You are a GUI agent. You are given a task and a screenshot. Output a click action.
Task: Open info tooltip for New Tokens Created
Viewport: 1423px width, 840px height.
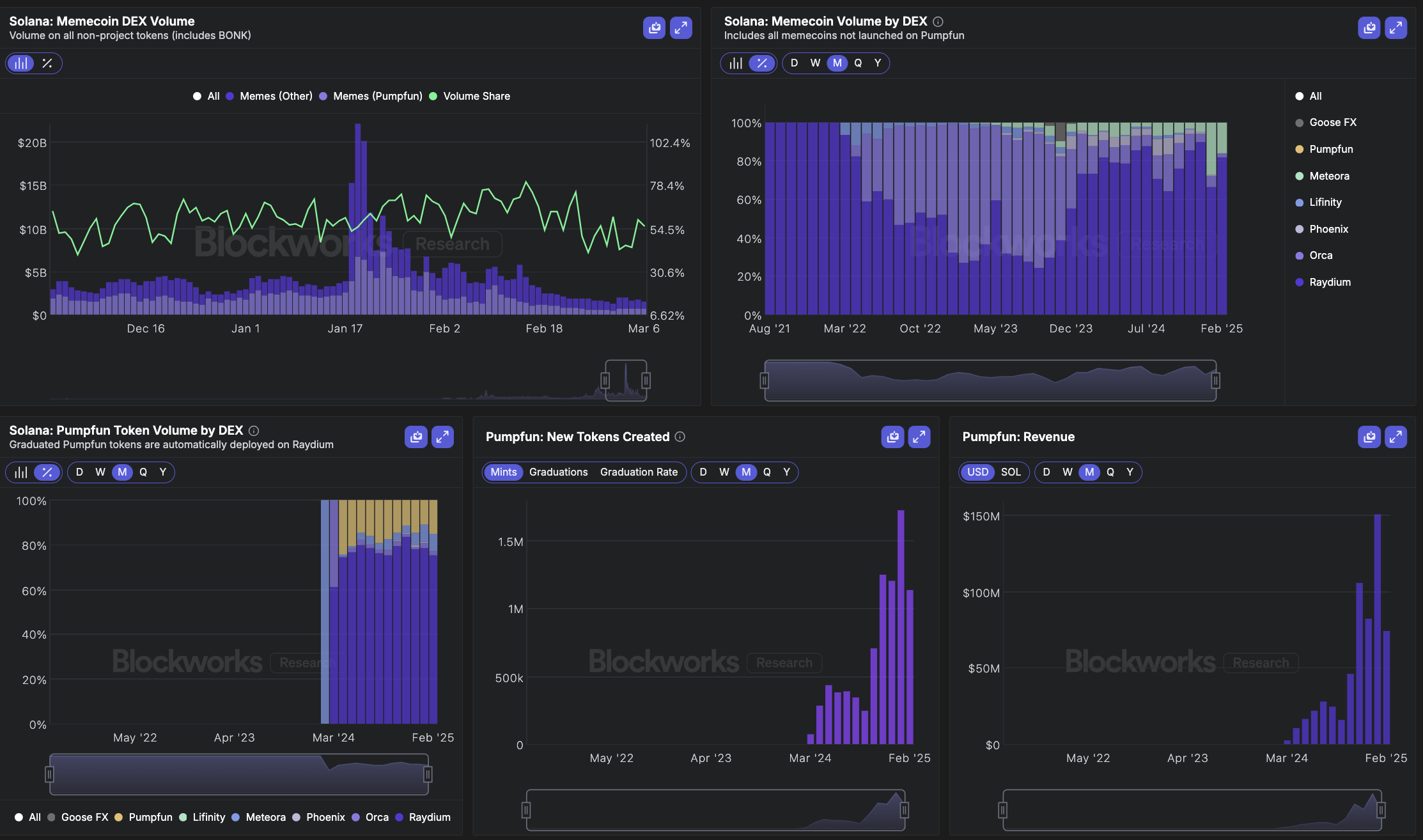click(680, 437)
